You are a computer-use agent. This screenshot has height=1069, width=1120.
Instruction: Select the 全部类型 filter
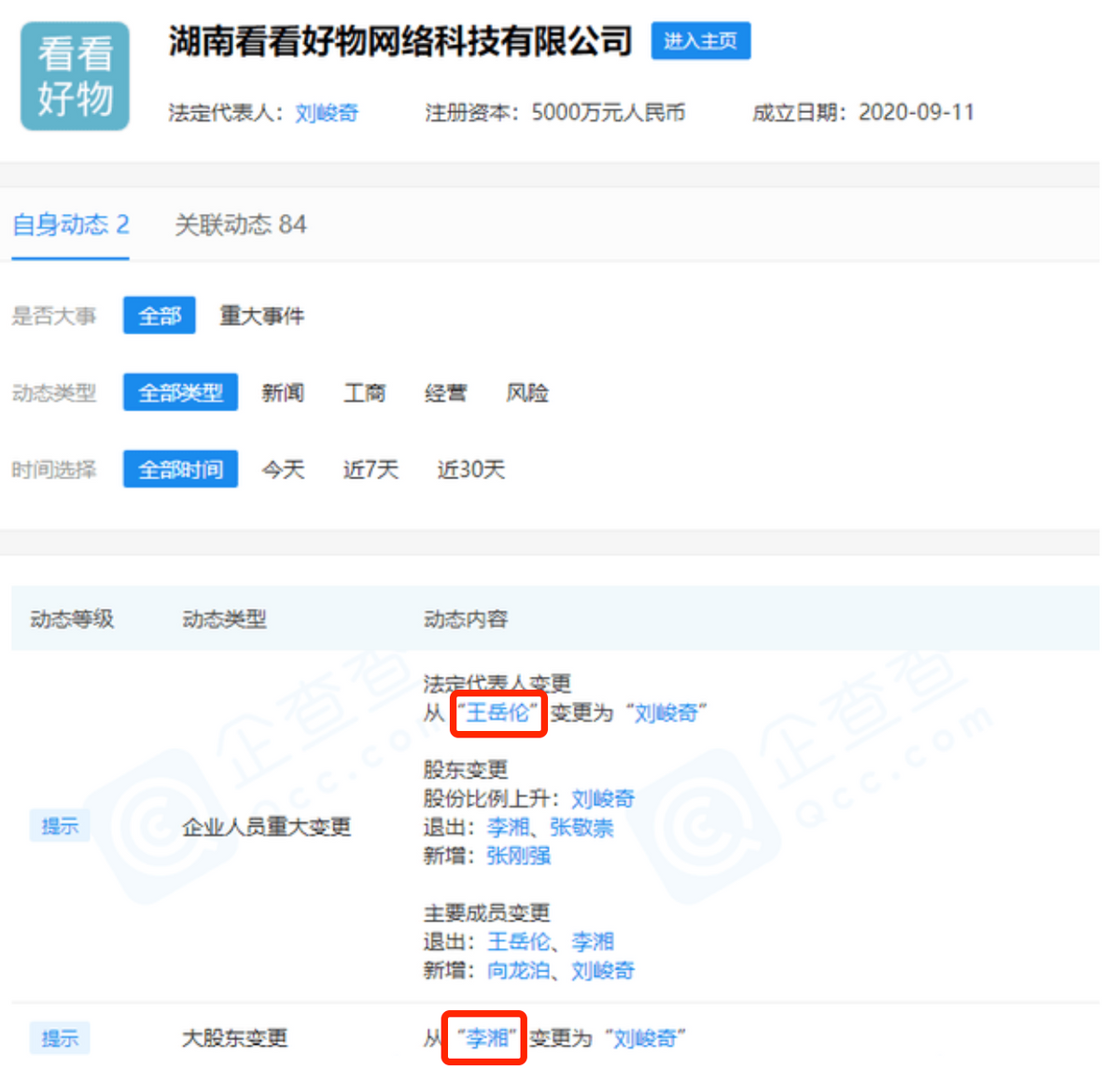(180, 392)
